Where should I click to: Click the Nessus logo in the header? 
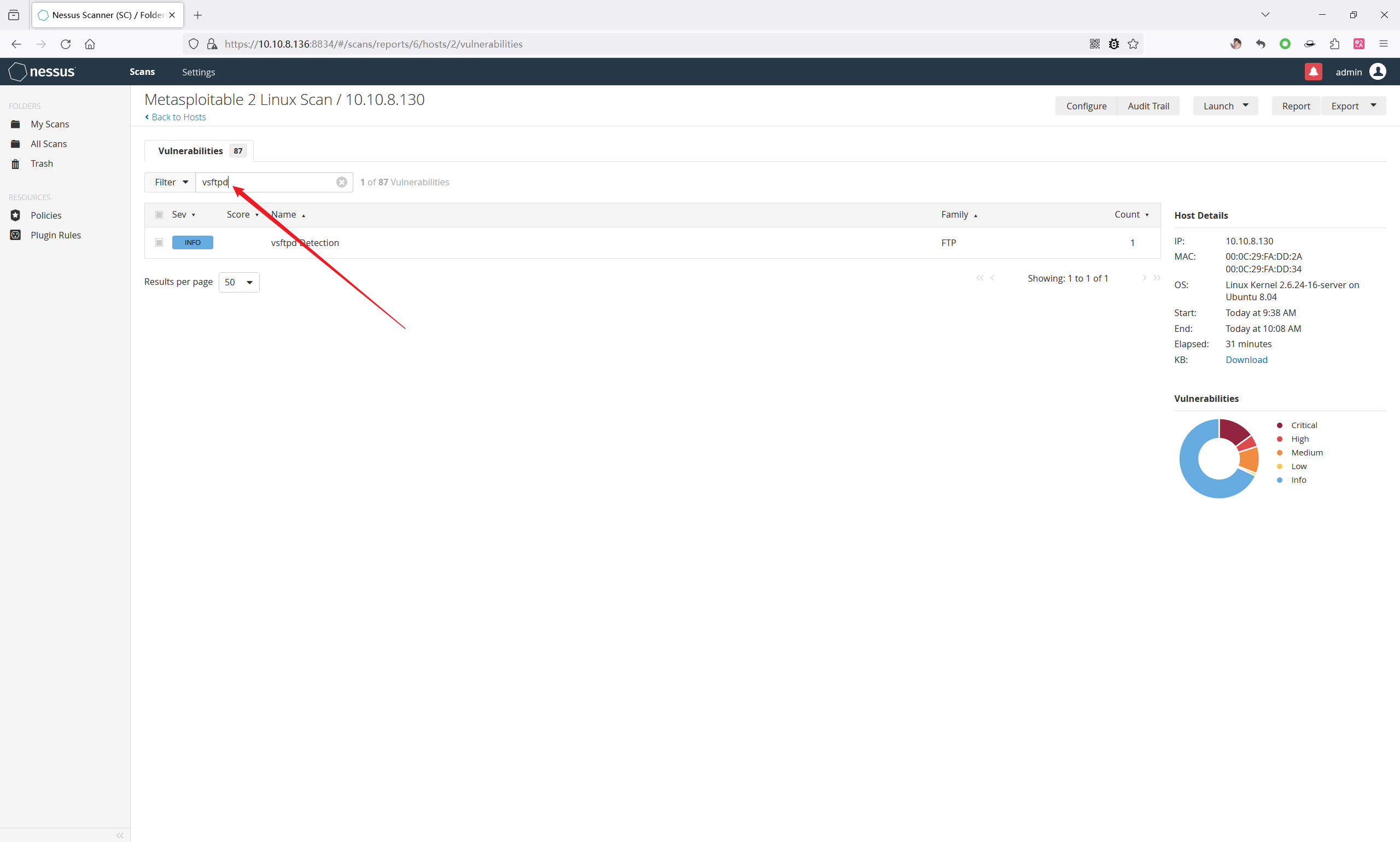[42, 72]
